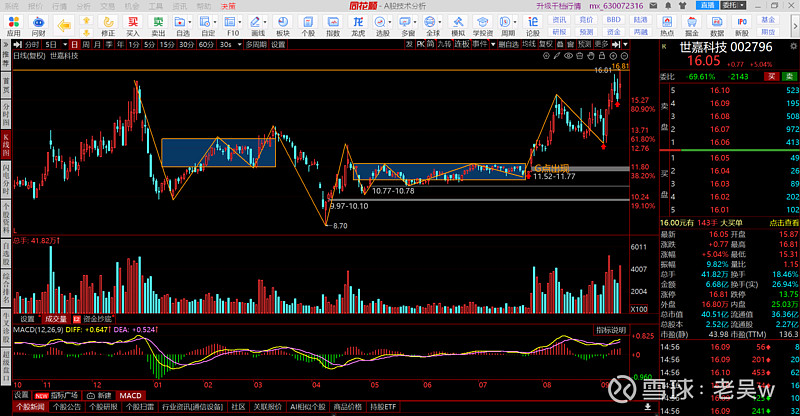Expand toolbar with right chevron arrow

pos(794,26)
